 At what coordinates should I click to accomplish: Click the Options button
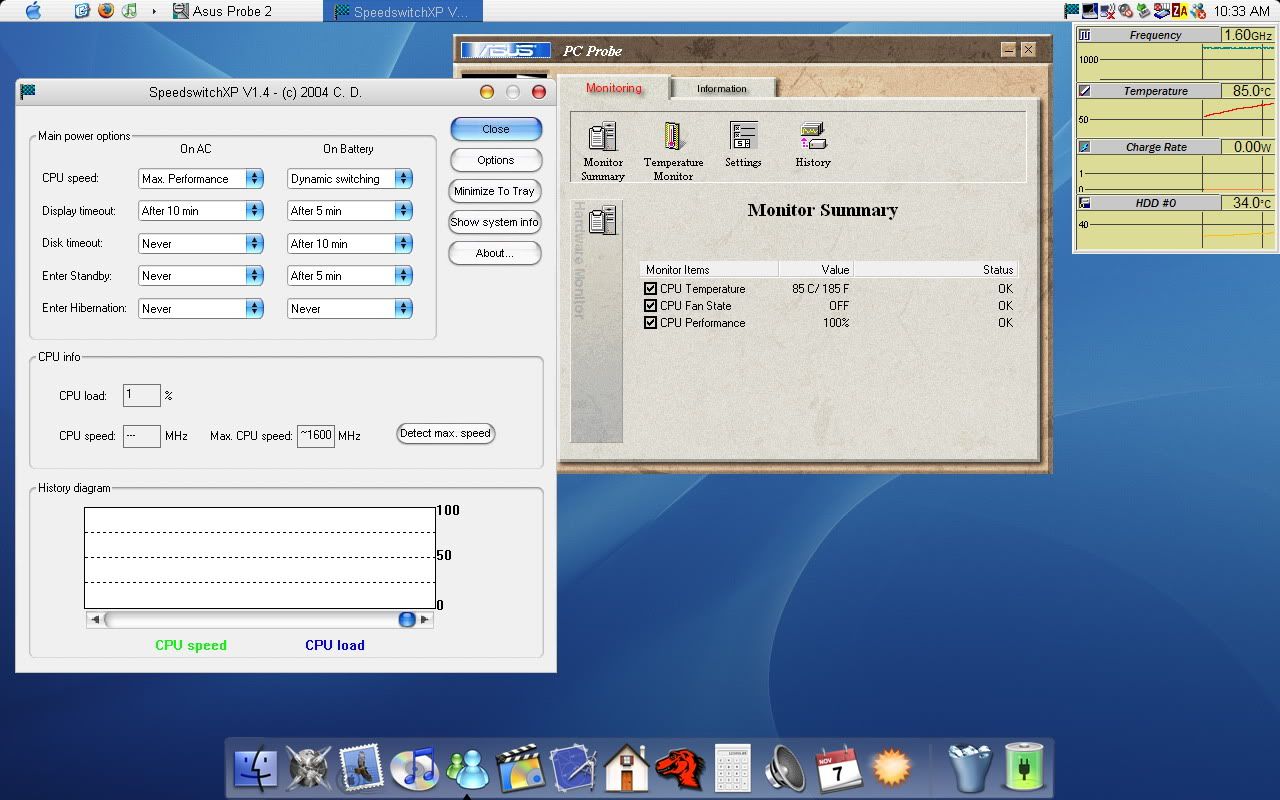[496, 160]
